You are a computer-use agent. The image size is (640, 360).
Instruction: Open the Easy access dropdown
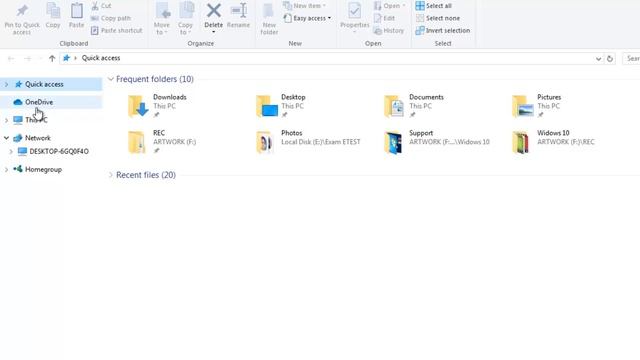pos(307,18)
